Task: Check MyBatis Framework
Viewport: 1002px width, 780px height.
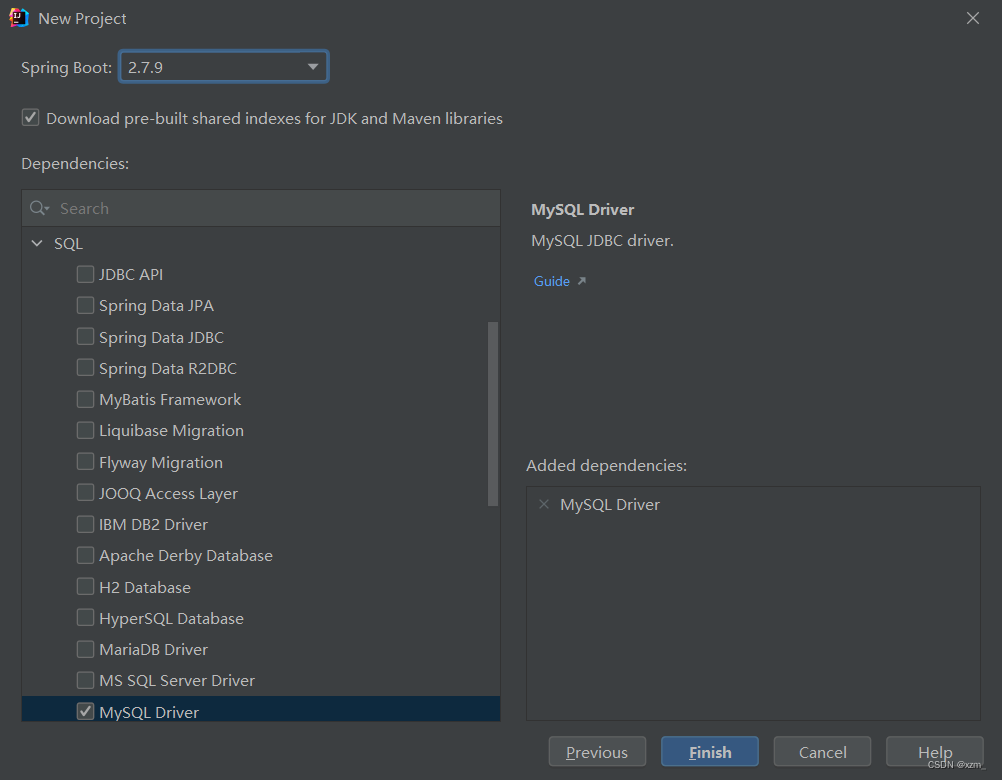Action: click(x=86, y=399)
